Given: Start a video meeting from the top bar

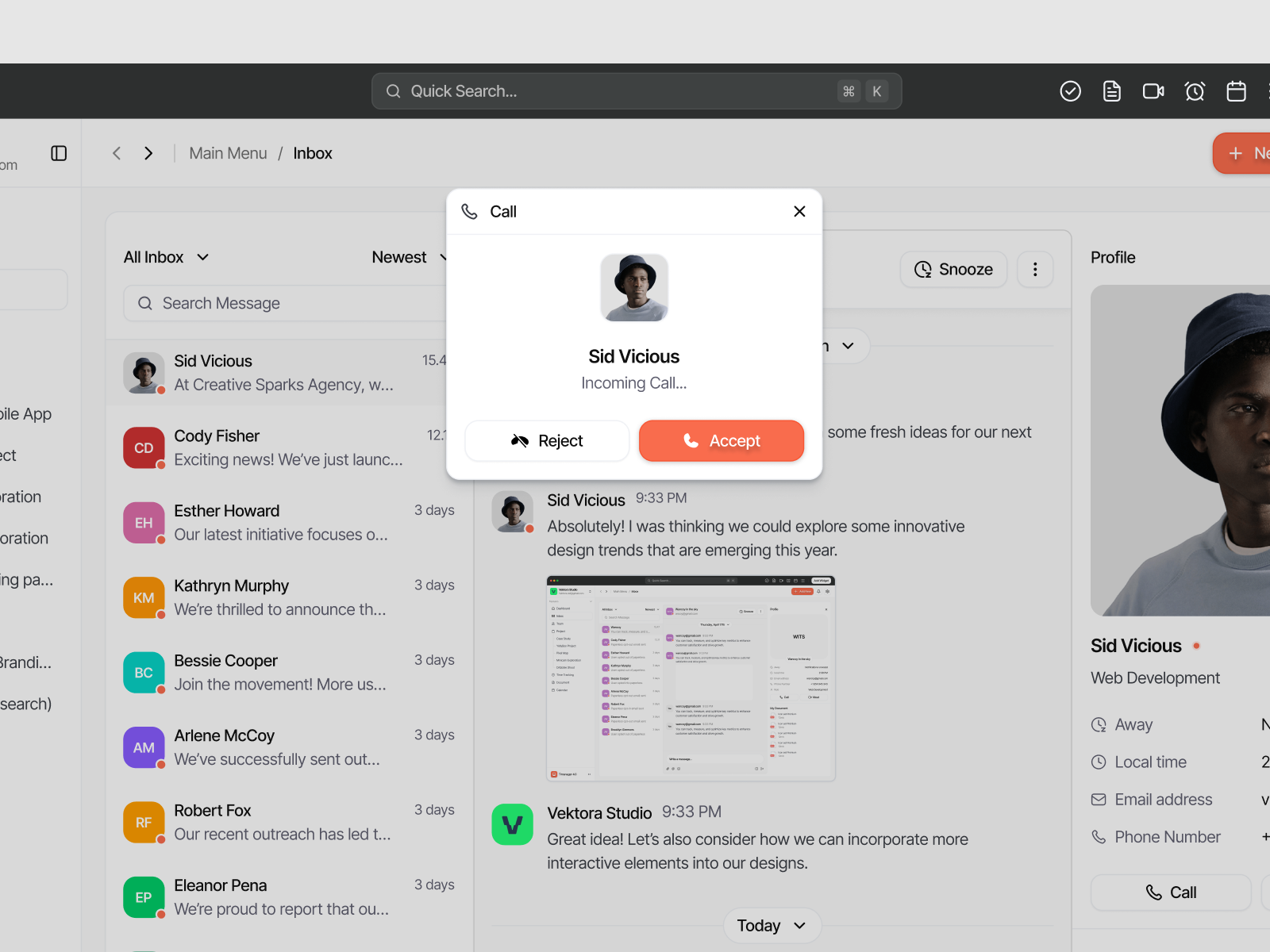Looking at the screenshot, I should click(x=1153, y=90).
